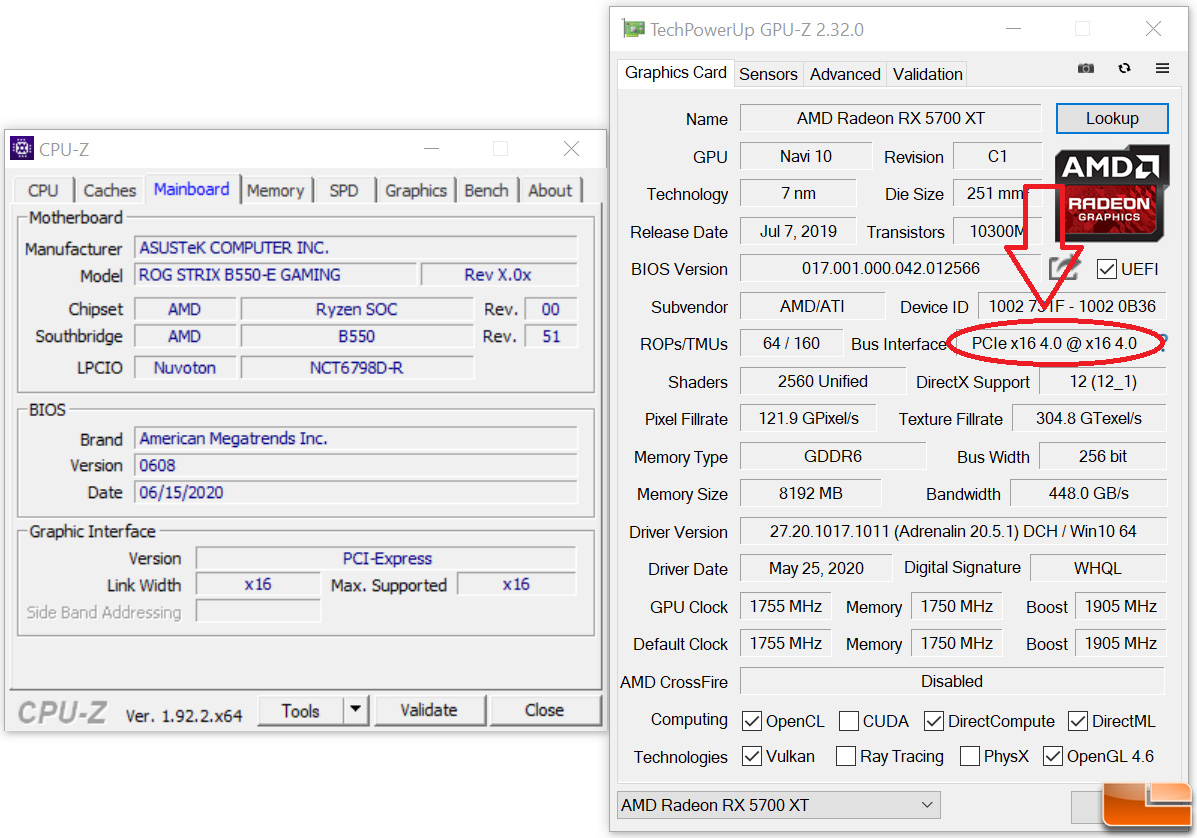The image size is (1197, 838).
Task: Click the LPCIO value NCT6798D-R
Action: point(357,368)
